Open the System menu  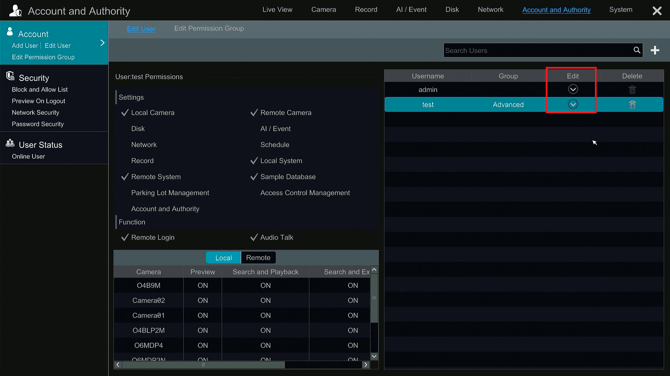coord(620,9)
